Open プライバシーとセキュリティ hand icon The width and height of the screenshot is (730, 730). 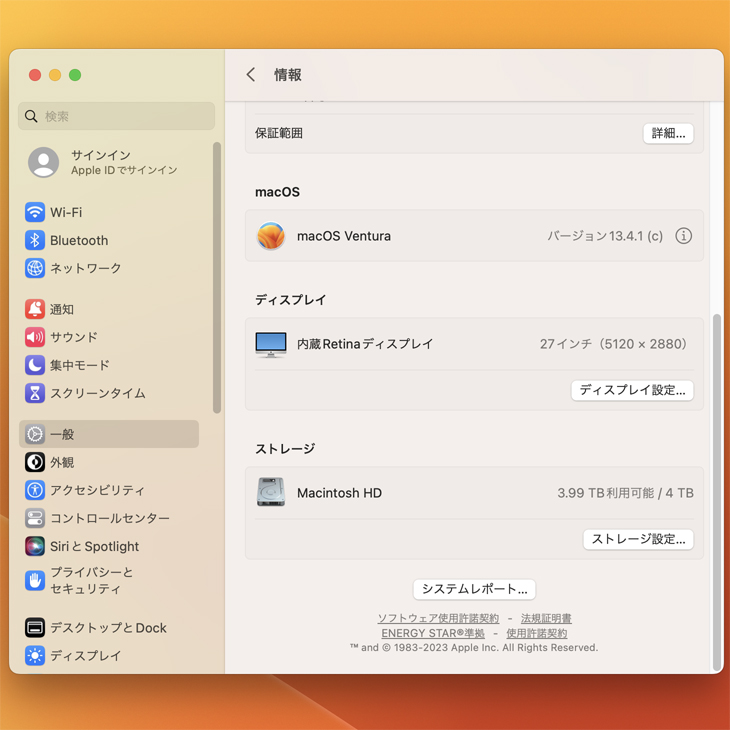(35, 580)
